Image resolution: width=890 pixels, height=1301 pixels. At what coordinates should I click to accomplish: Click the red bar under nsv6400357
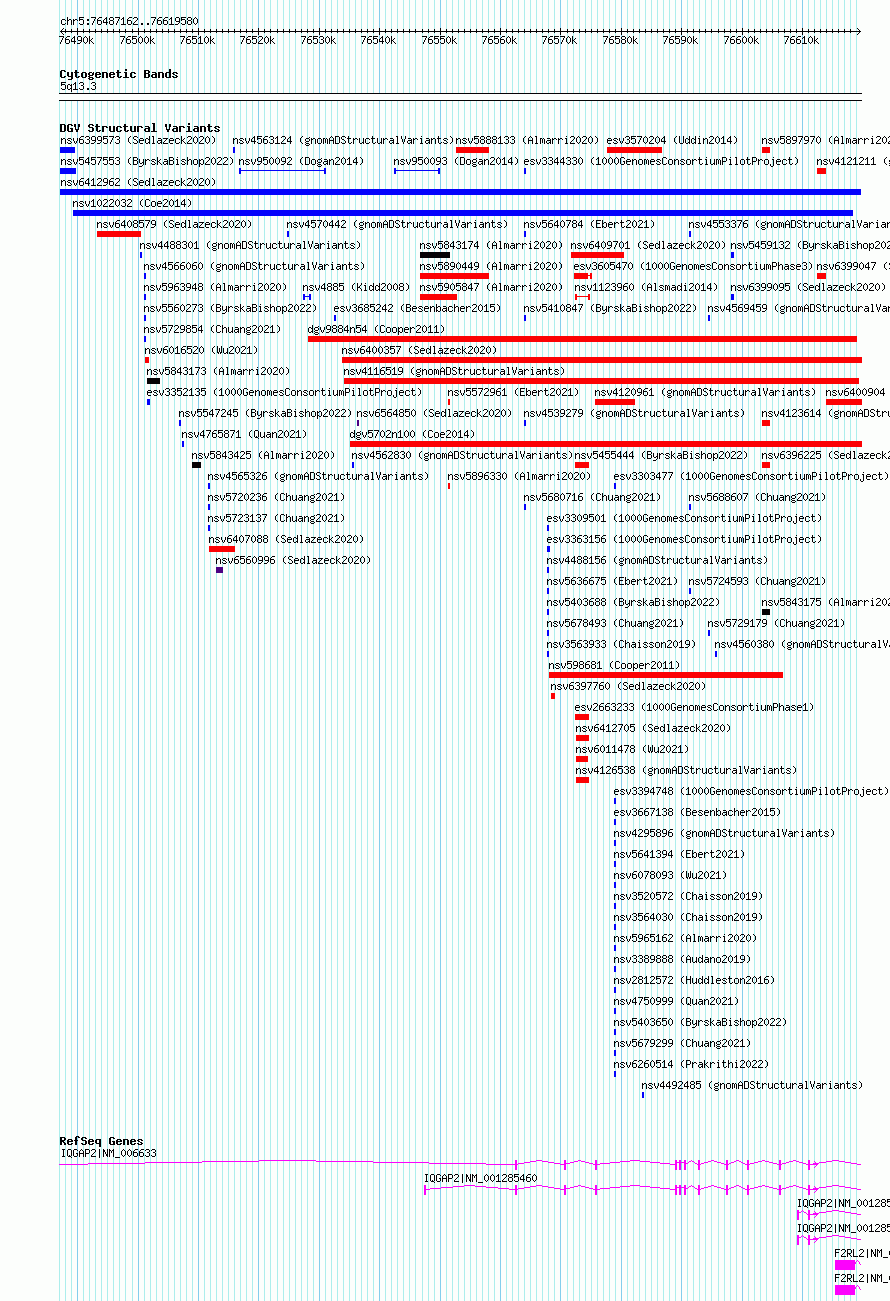pyautogui.click(x=602, y=360)
